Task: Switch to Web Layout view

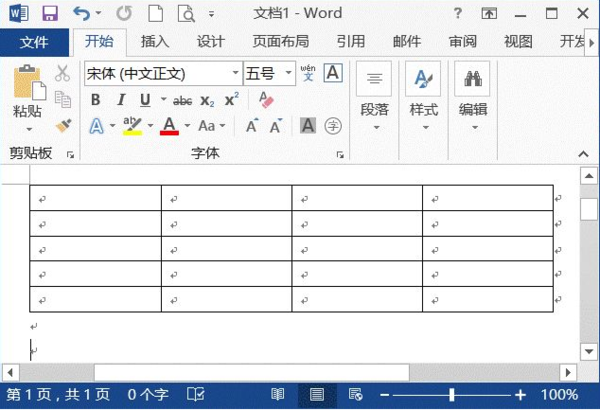Action: click(x=355, y=394)
